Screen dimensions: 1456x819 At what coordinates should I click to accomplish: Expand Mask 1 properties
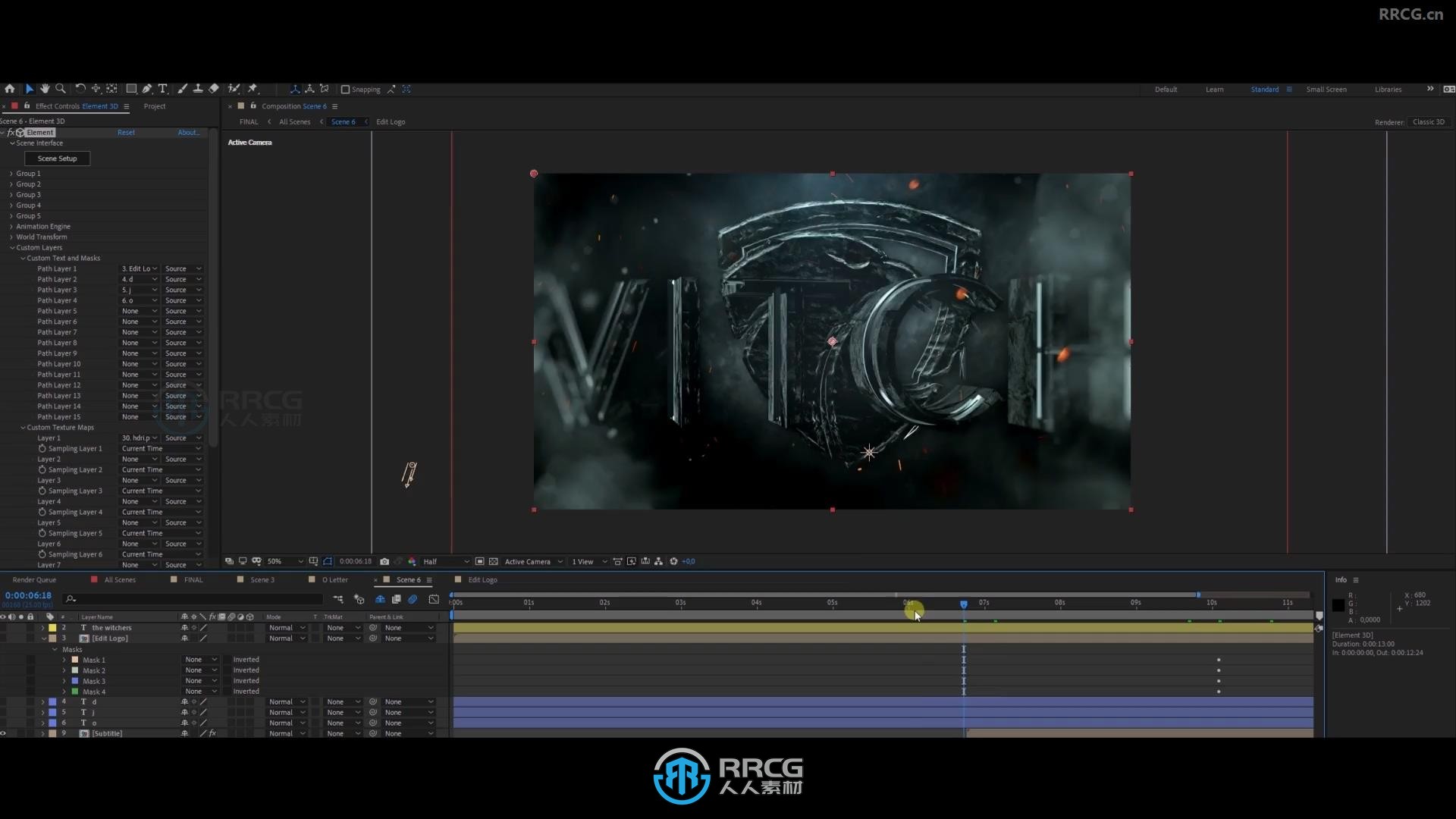(x=64, y=660)
